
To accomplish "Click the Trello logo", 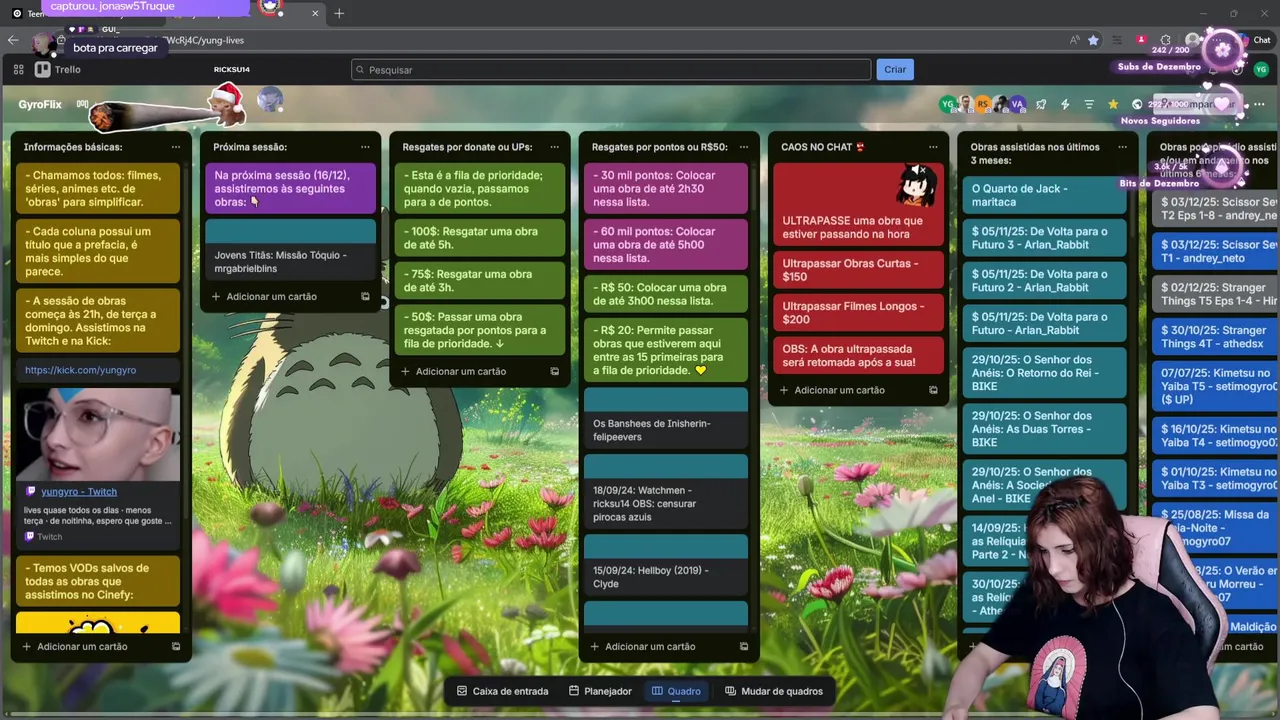I will (x=58, y=70).
